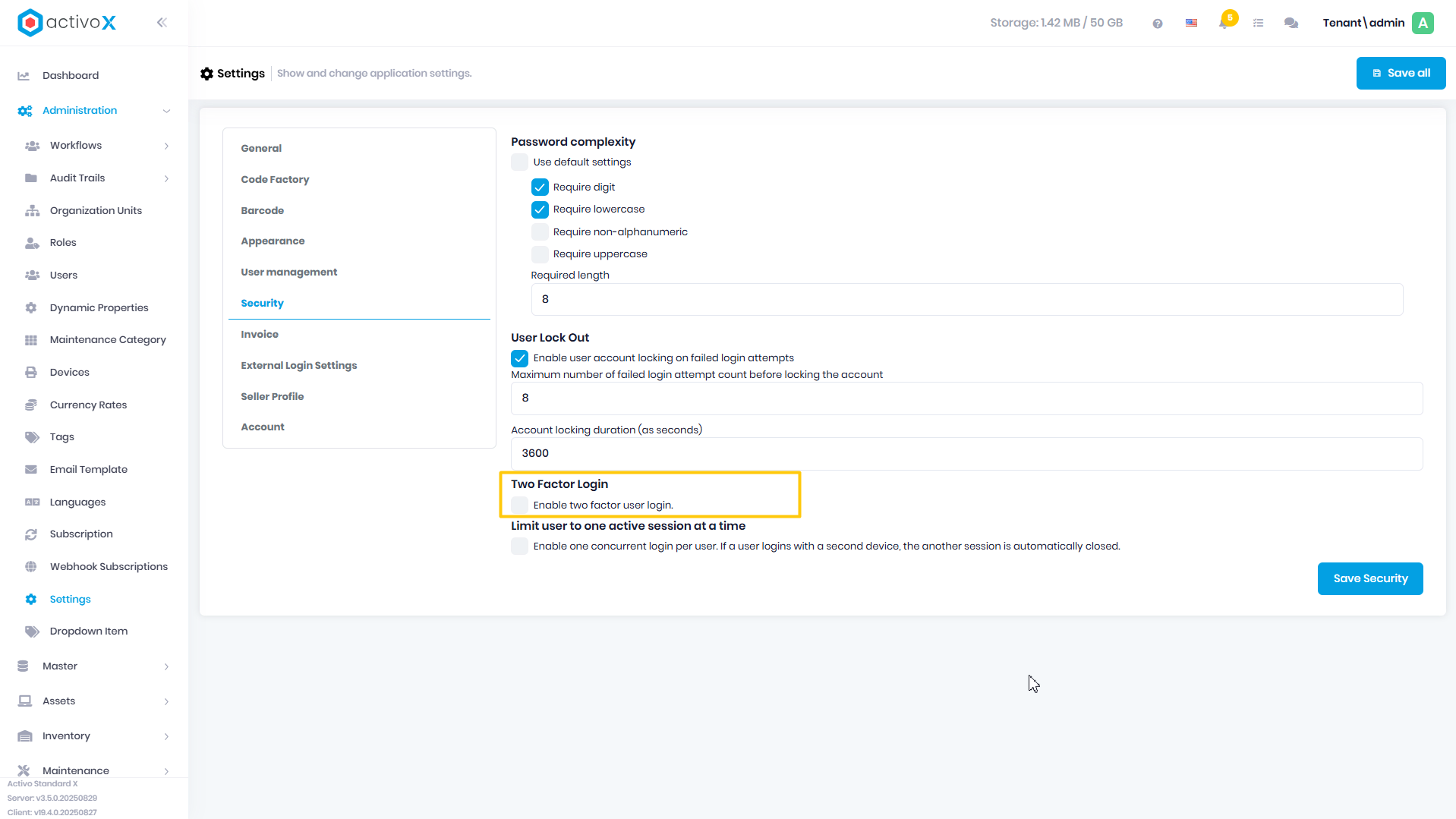Expand the Workflows submenu arrow
The image size is (1456, 819).
click(x=166, y=146)
